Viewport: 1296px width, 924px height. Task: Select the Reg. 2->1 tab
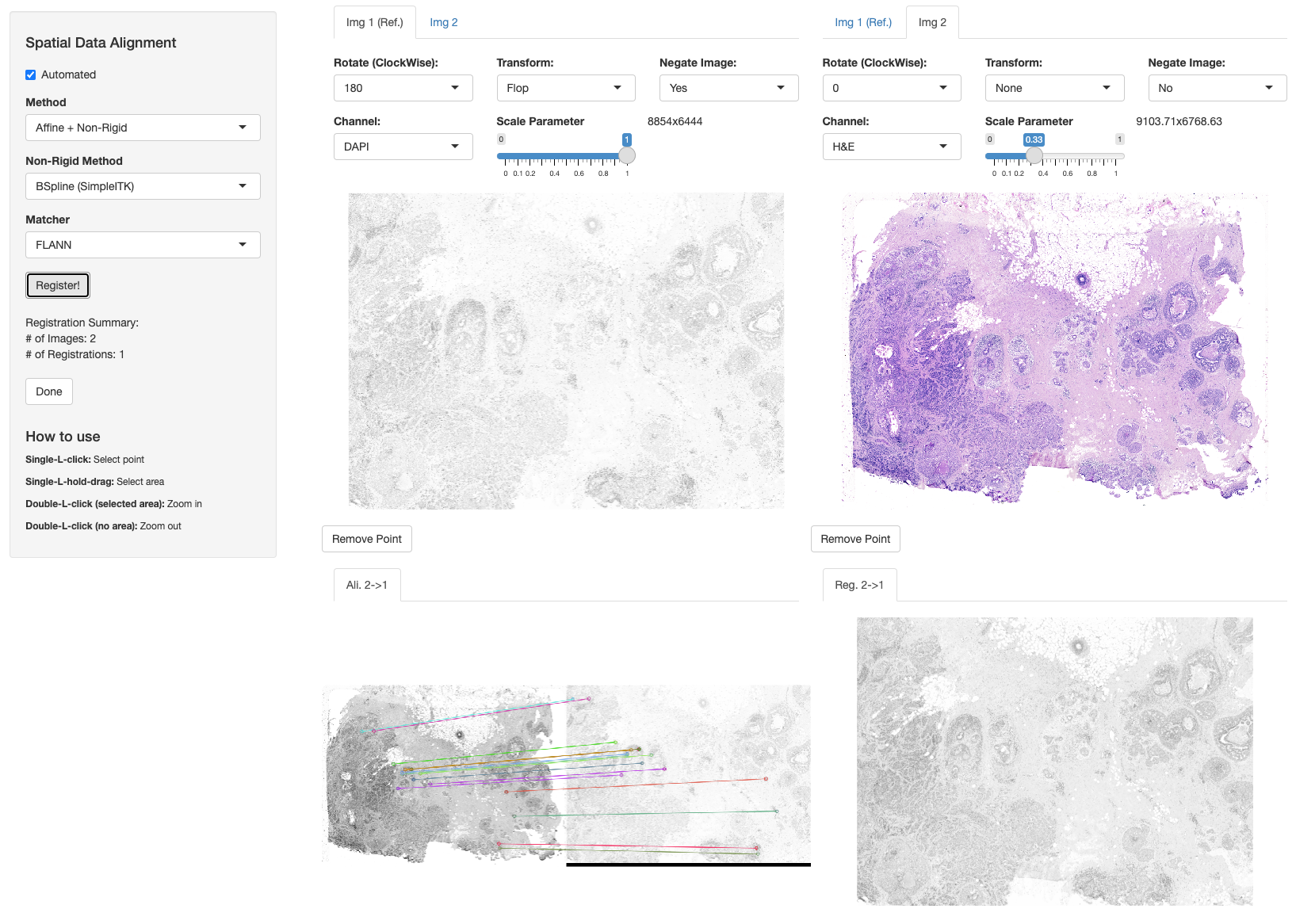click(x=859, y=585)
